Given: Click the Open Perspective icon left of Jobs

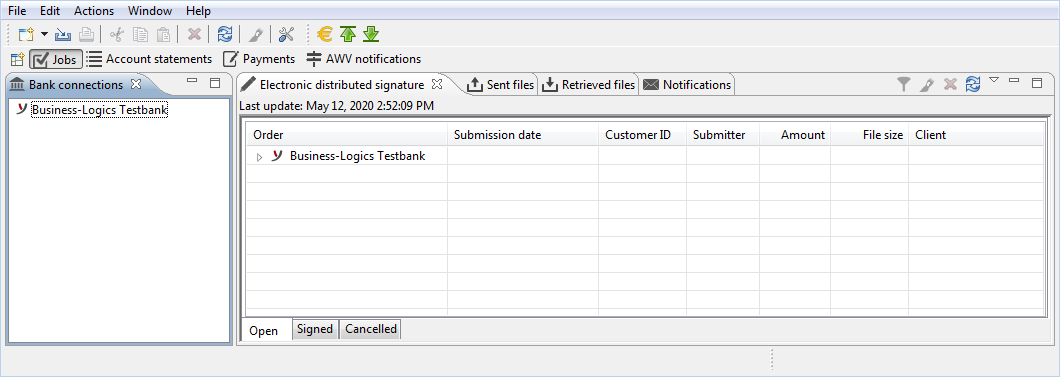Looking at the screenshot, I should (x=18, y=59).
